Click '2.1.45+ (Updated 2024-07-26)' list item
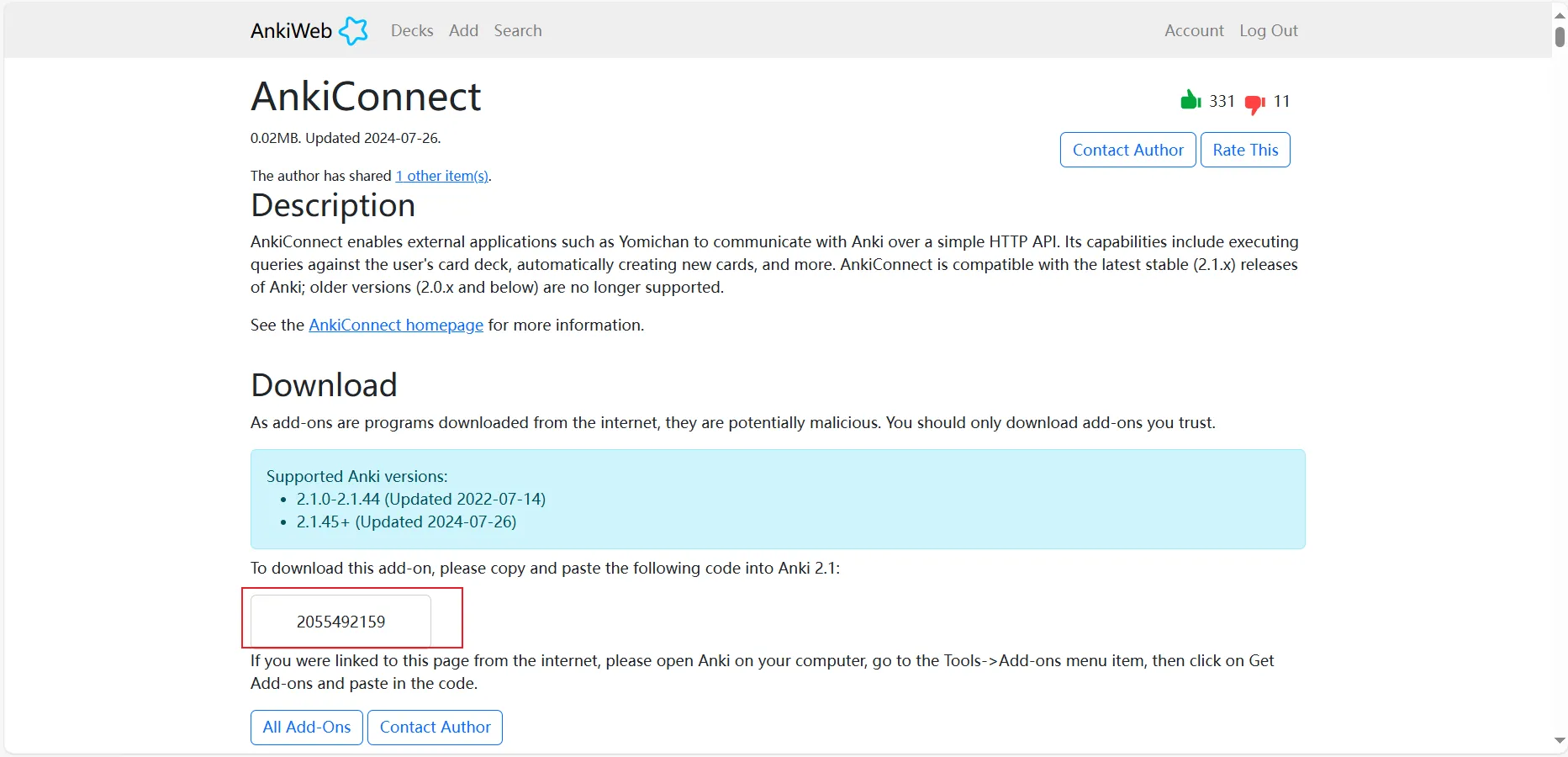The height and width of the screenshot is (757, 1568). (406, 521)
